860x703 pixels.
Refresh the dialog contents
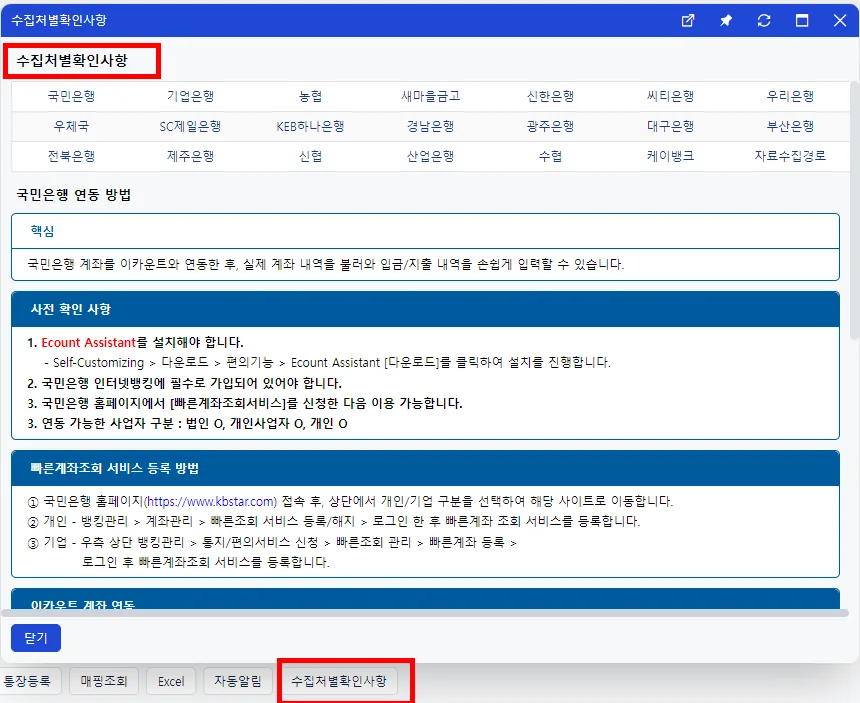coord(763,21)
